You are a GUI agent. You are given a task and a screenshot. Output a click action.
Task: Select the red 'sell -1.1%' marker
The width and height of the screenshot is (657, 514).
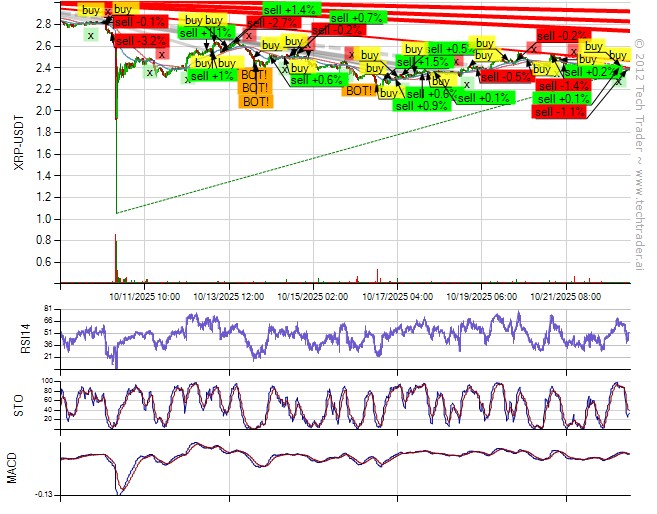click(x=559, y=112)
